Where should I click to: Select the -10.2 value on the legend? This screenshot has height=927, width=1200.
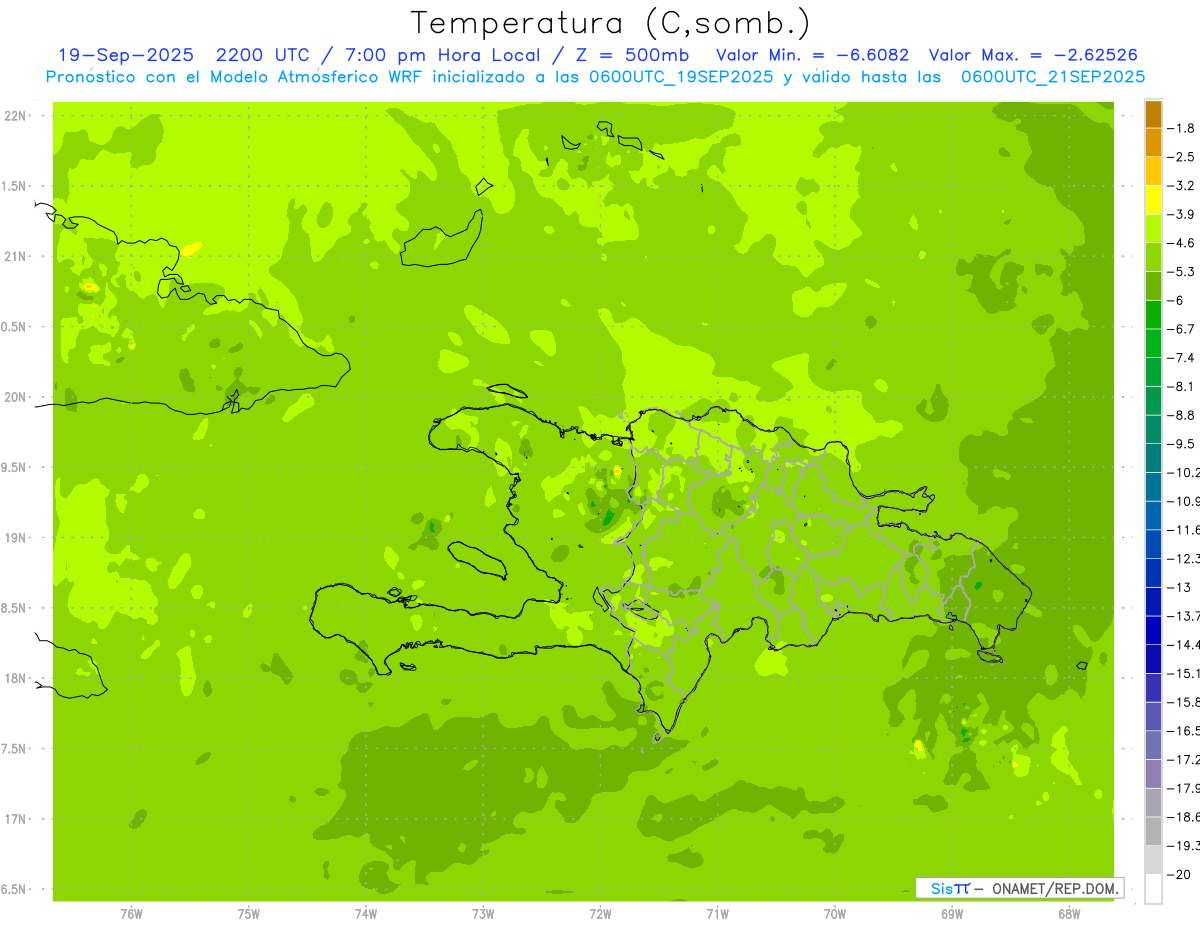coord(1185,472)
